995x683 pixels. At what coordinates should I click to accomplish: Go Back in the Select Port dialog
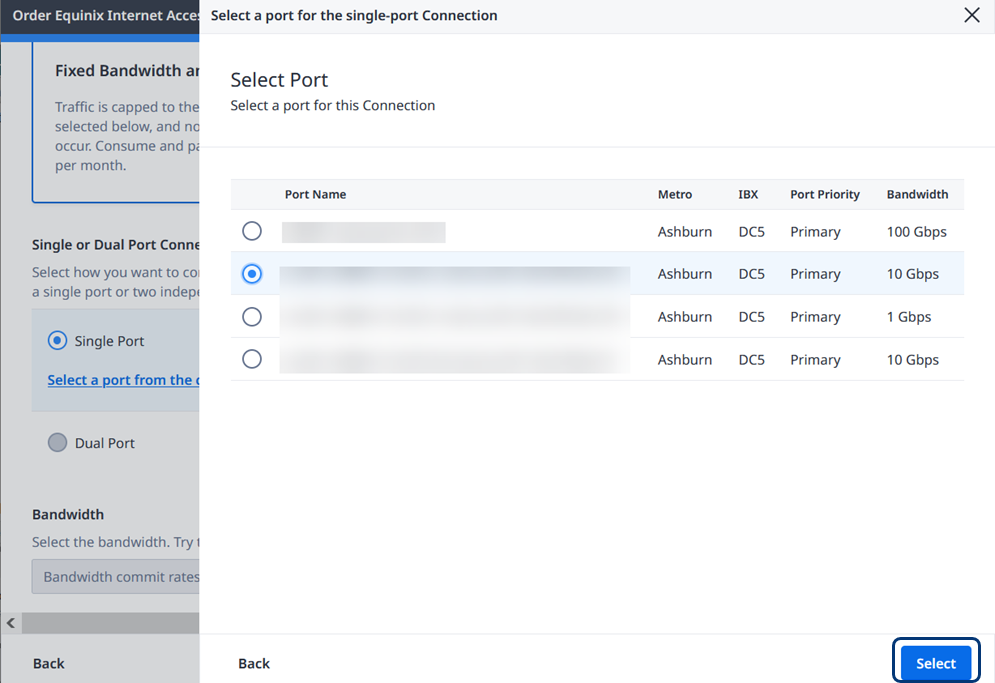[254, 663]
